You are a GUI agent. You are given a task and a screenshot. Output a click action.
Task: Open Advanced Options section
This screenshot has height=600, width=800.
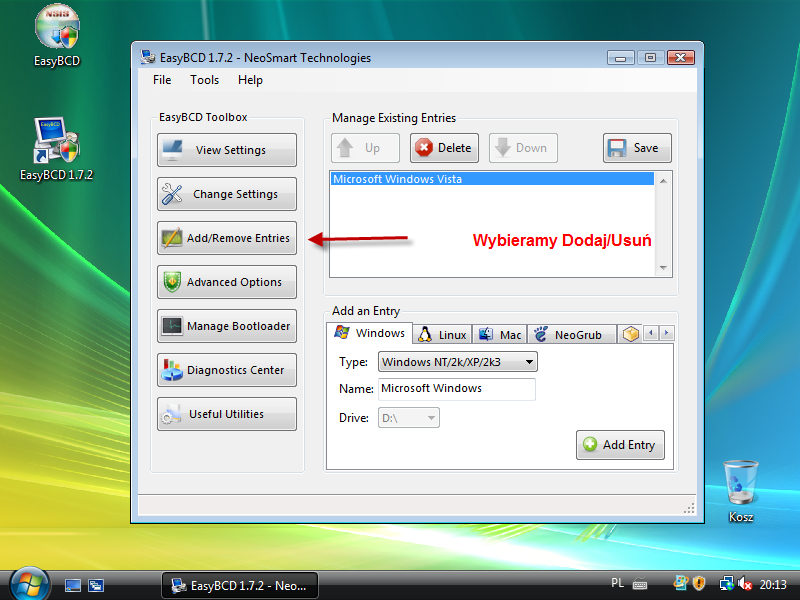[x=227, y=282]
